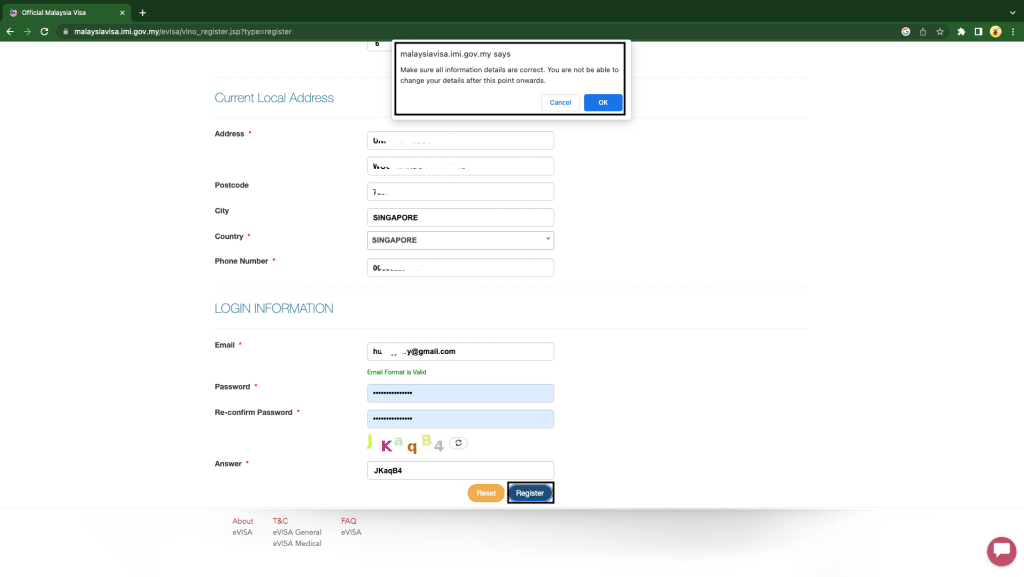The image size is (1024, 577).
Task: Open the About link in footer
Action: click(242, 521)
